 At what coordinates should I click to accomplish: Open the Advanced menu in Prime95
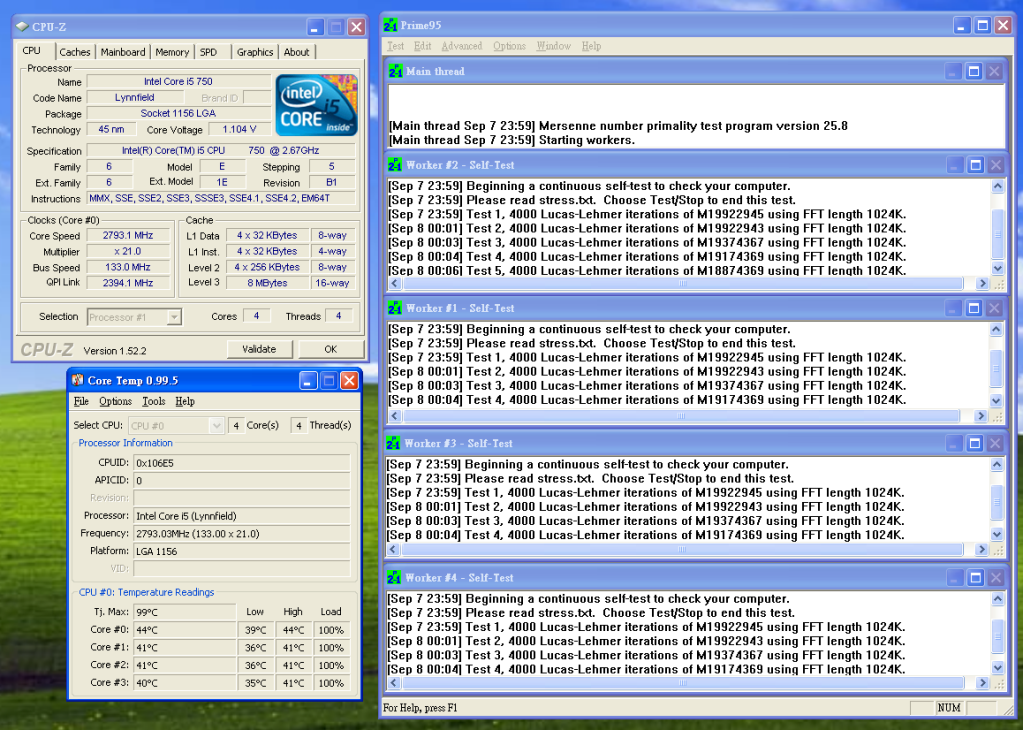462,46
